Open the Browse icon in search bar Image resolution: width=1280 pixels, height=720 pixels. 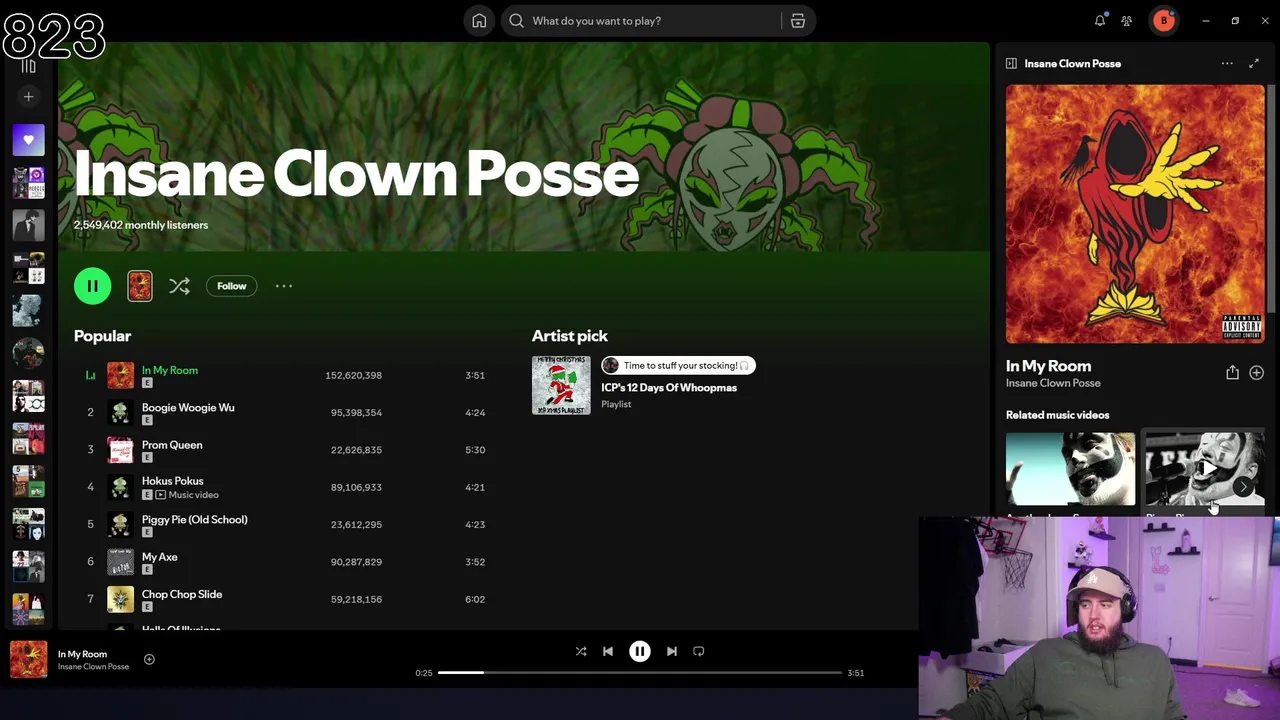[x=798, y=21]
